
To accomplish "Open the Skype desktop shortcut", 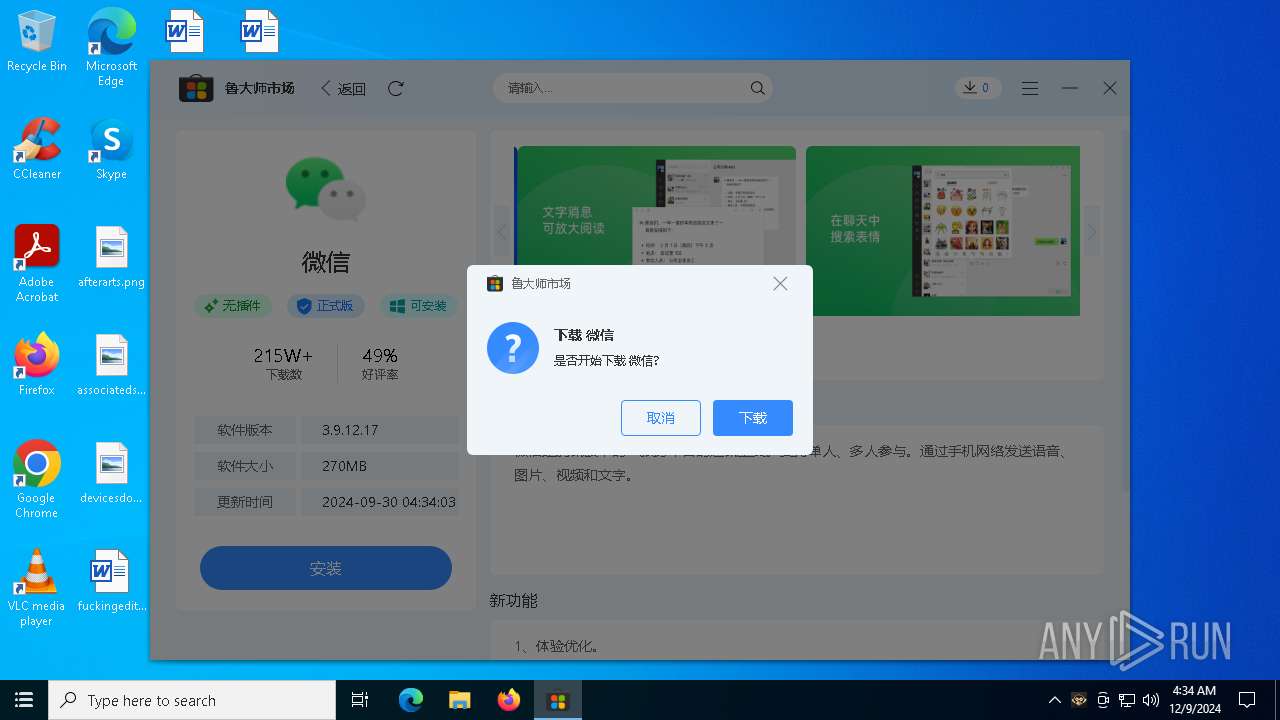I will click(x=111, y=149).
